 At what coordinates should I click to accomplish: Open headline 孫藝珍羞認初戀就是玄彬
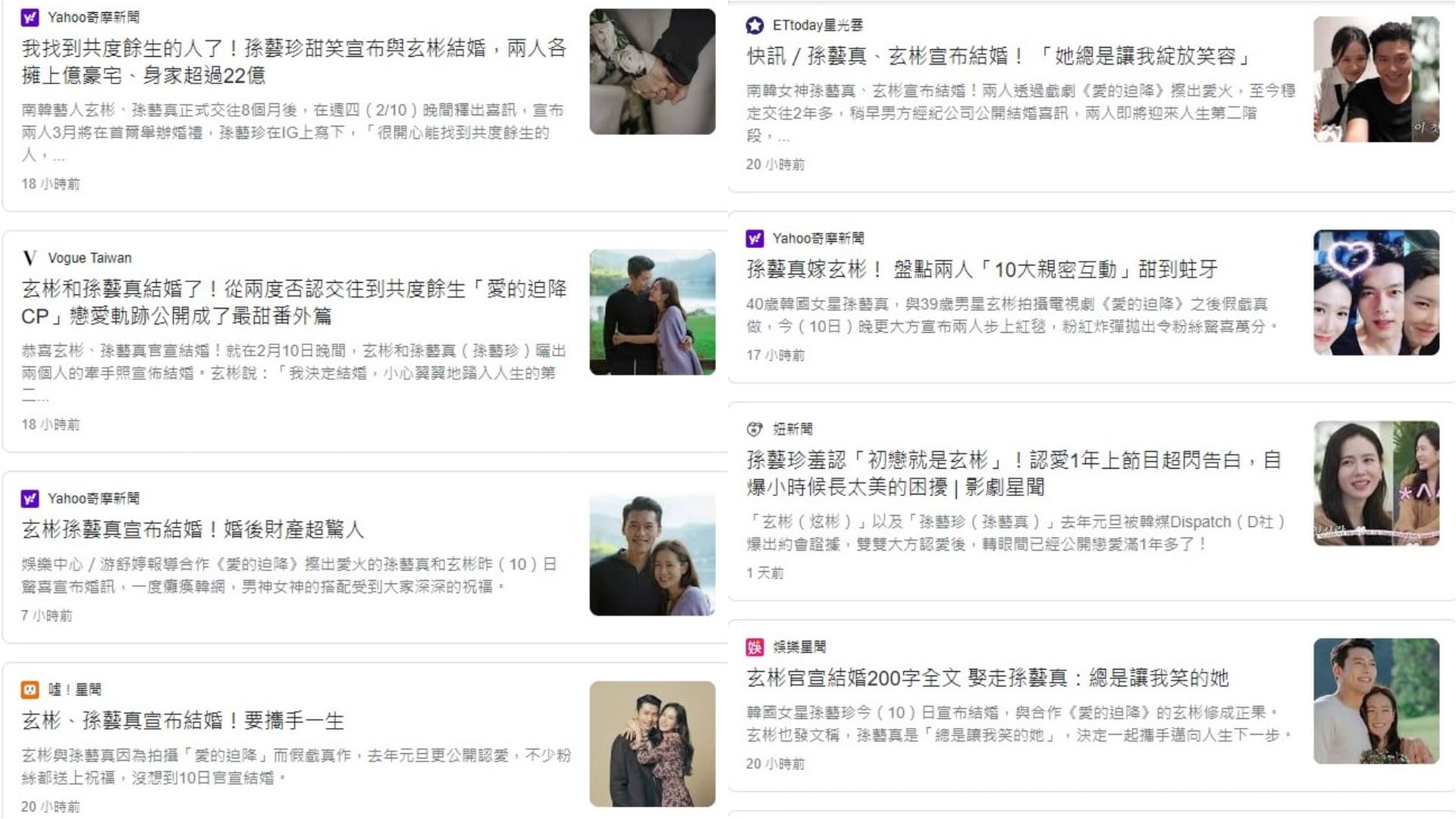1014,473
